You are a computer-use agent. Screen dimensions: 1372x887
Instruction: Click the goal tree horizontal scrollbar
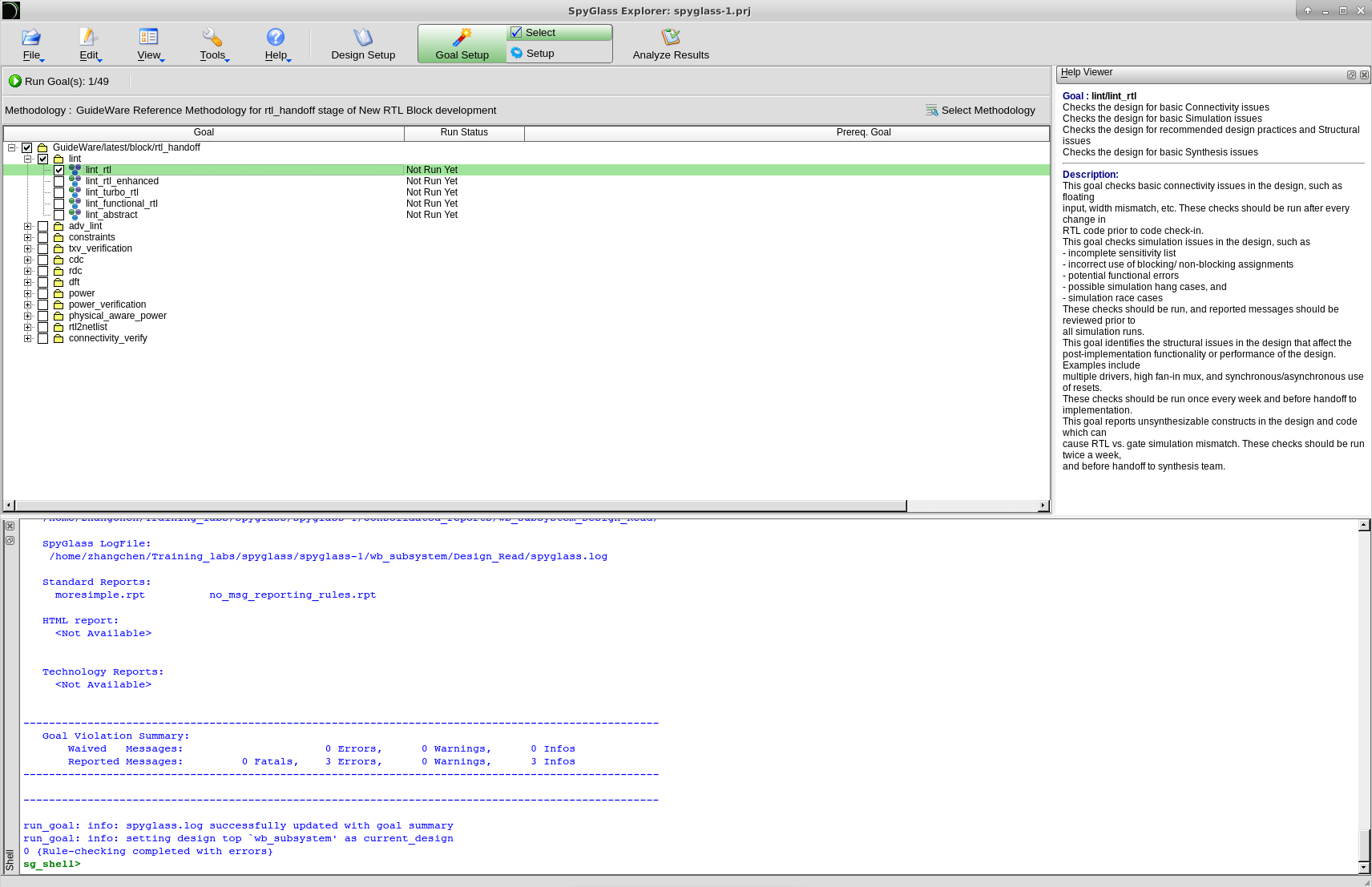click(460, 506)
